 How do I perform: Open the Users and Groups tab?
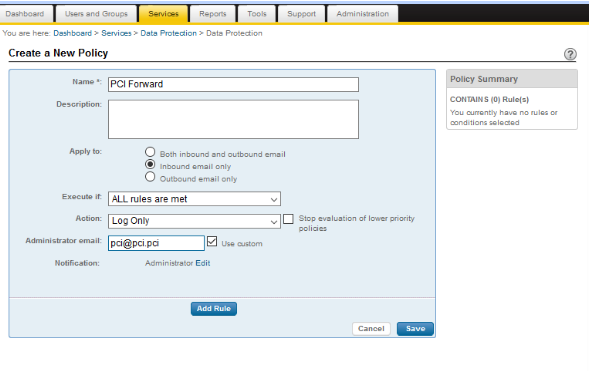point(96,14)
